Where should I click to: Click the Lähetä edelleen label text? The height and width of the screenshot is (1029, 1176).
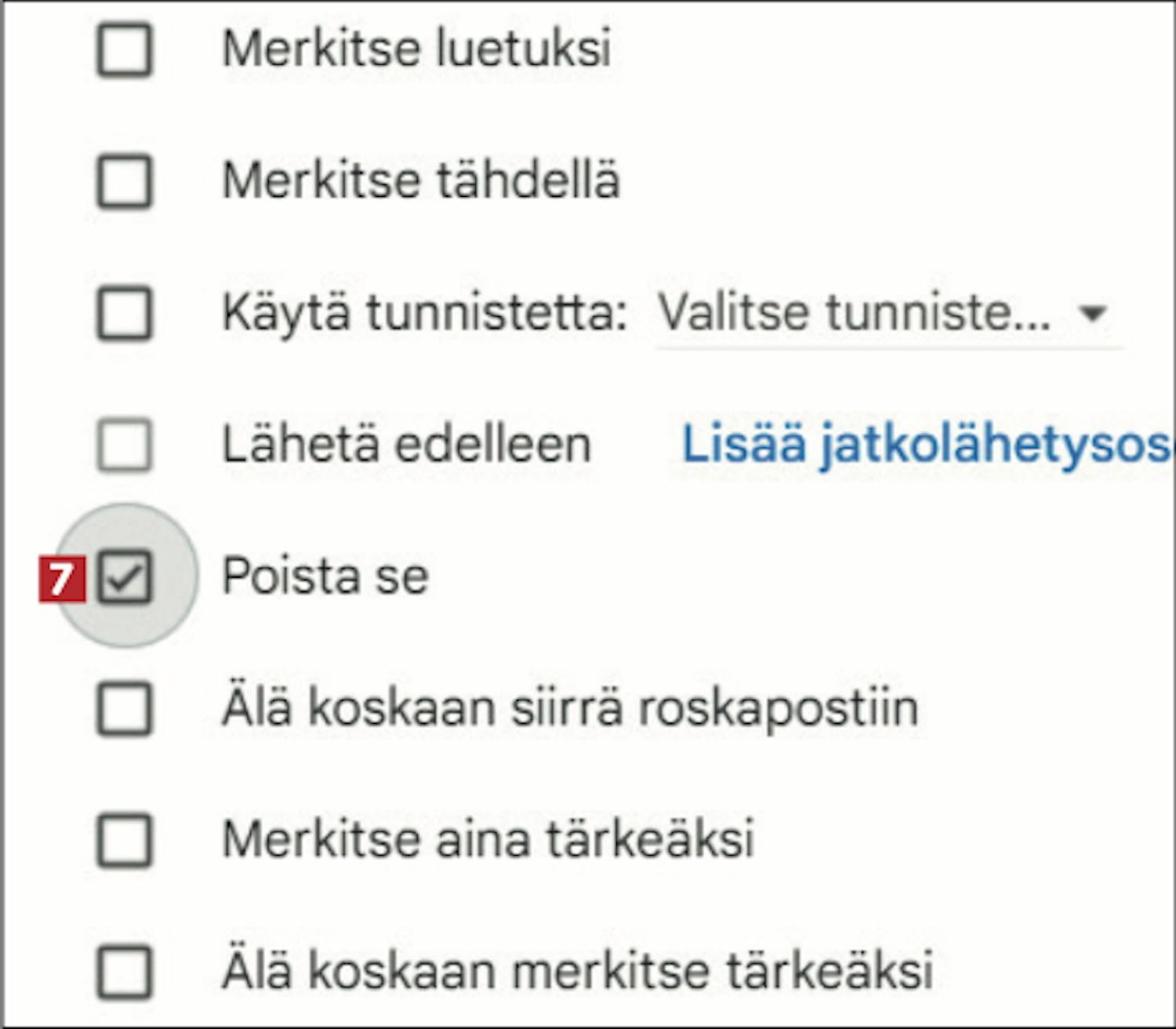coord(406,445)
